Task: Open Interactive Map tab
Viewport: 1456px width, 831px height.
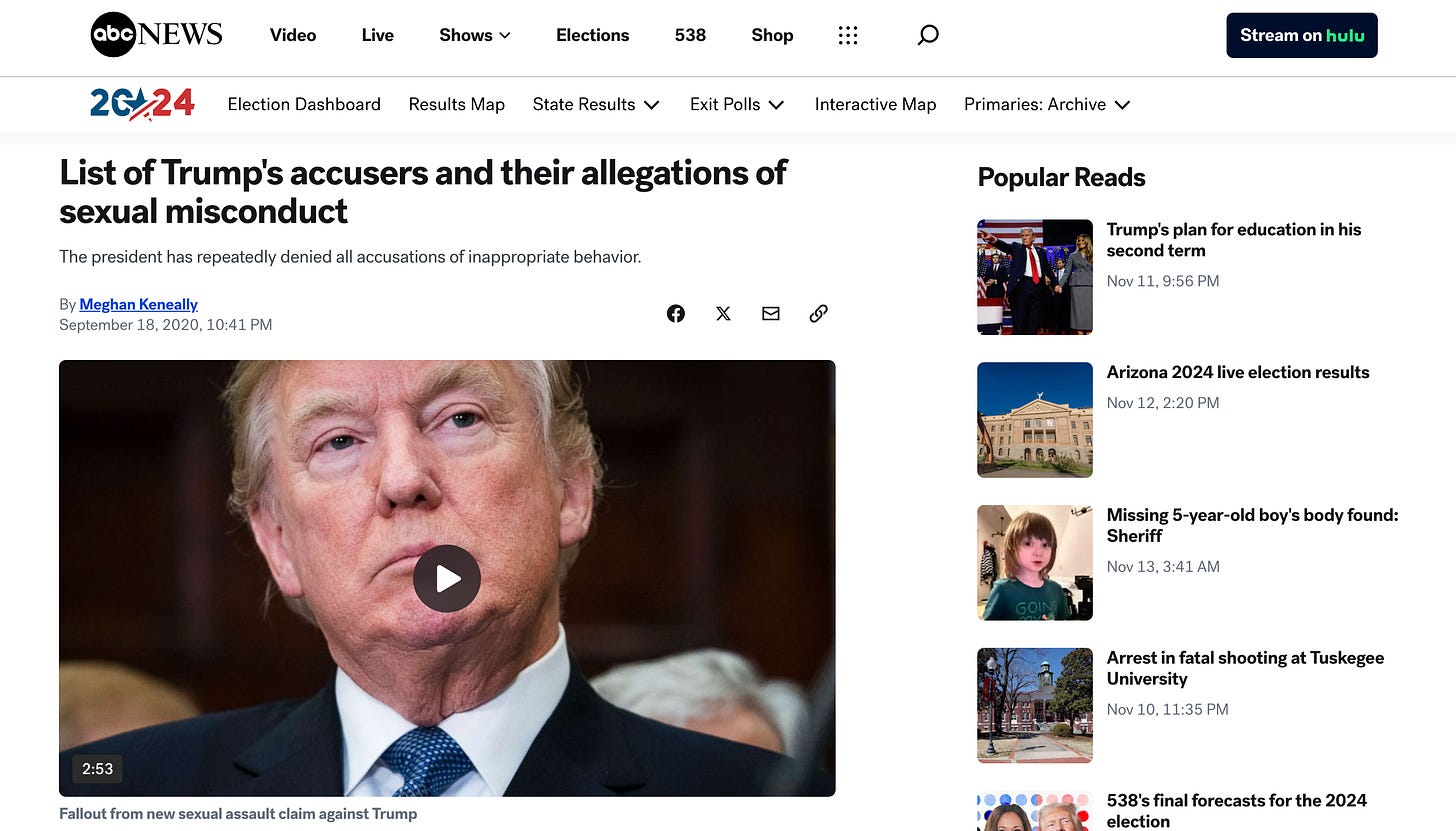Action: coord(876,104)
